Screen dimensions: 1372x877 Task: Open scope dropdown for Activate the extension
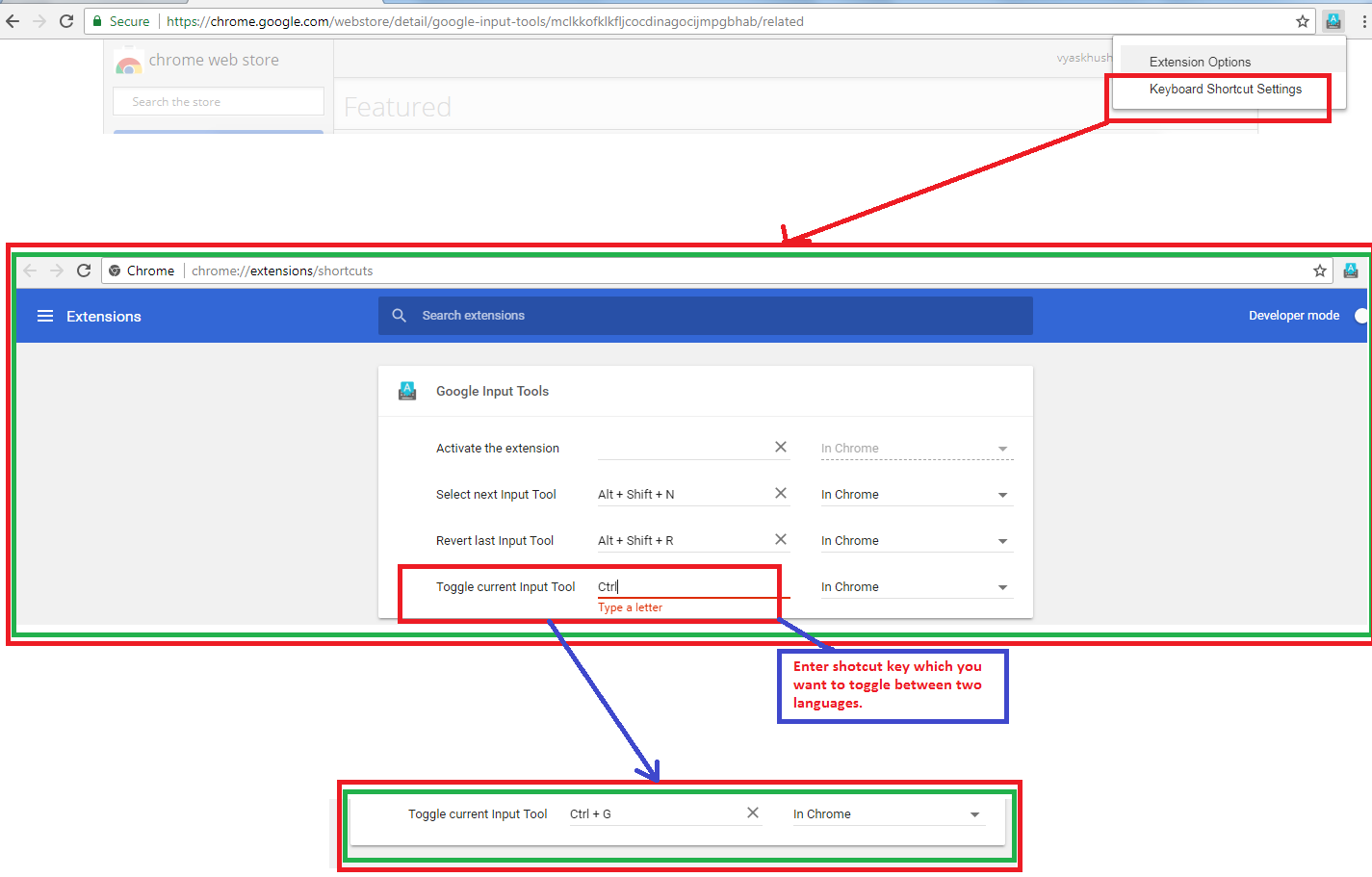918,449
